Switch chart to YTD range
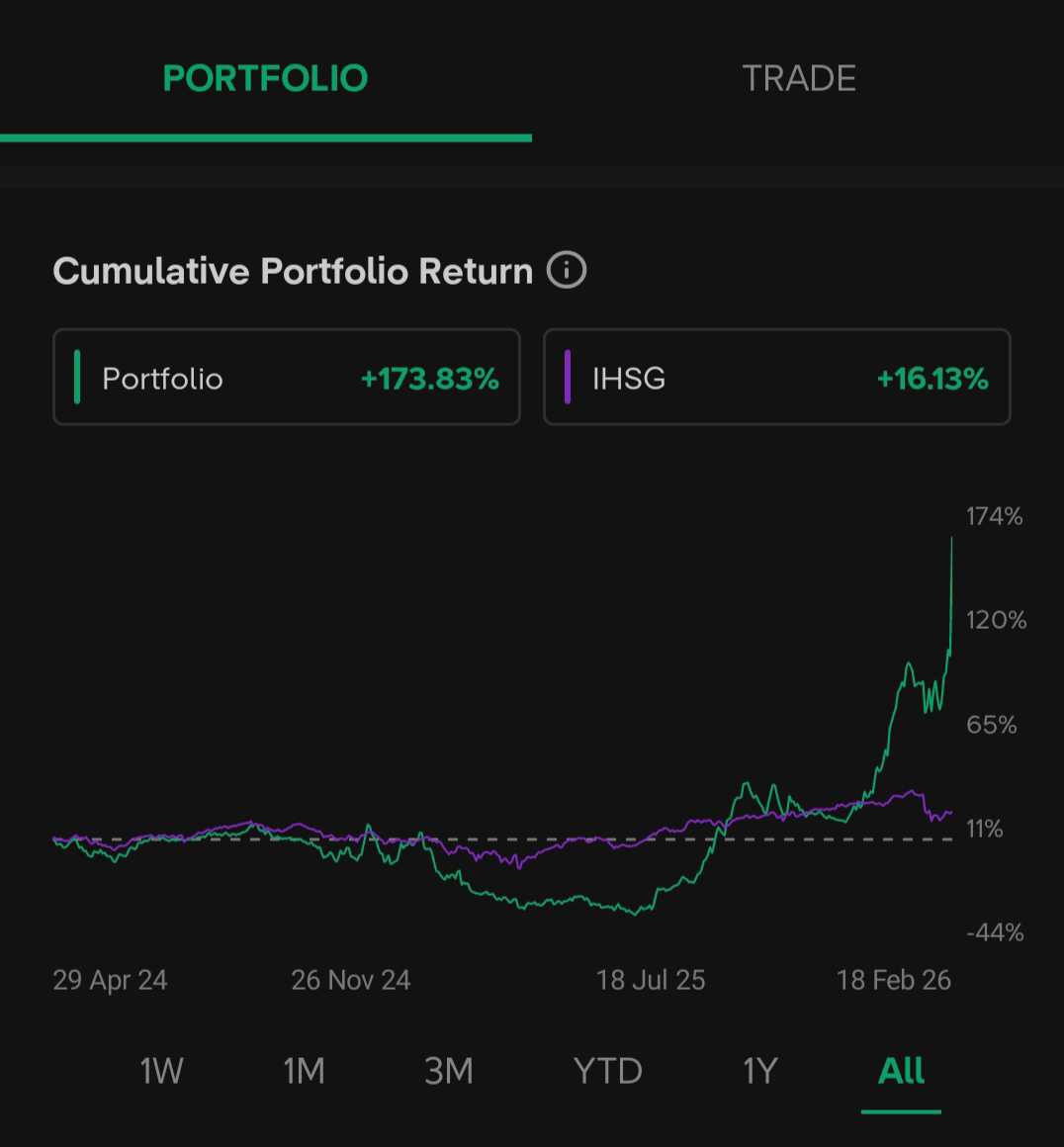This screenshot has width=1064, height=1147. [607, 1071]
